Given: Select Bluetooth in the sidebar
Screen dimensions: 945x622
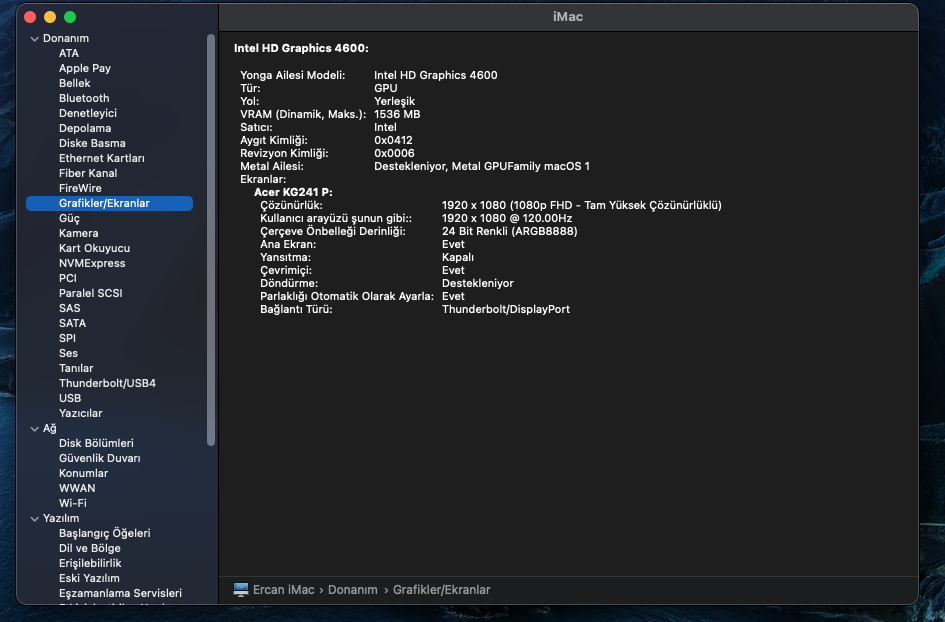Looking at the screenshot, I should [x=84, y=98].
